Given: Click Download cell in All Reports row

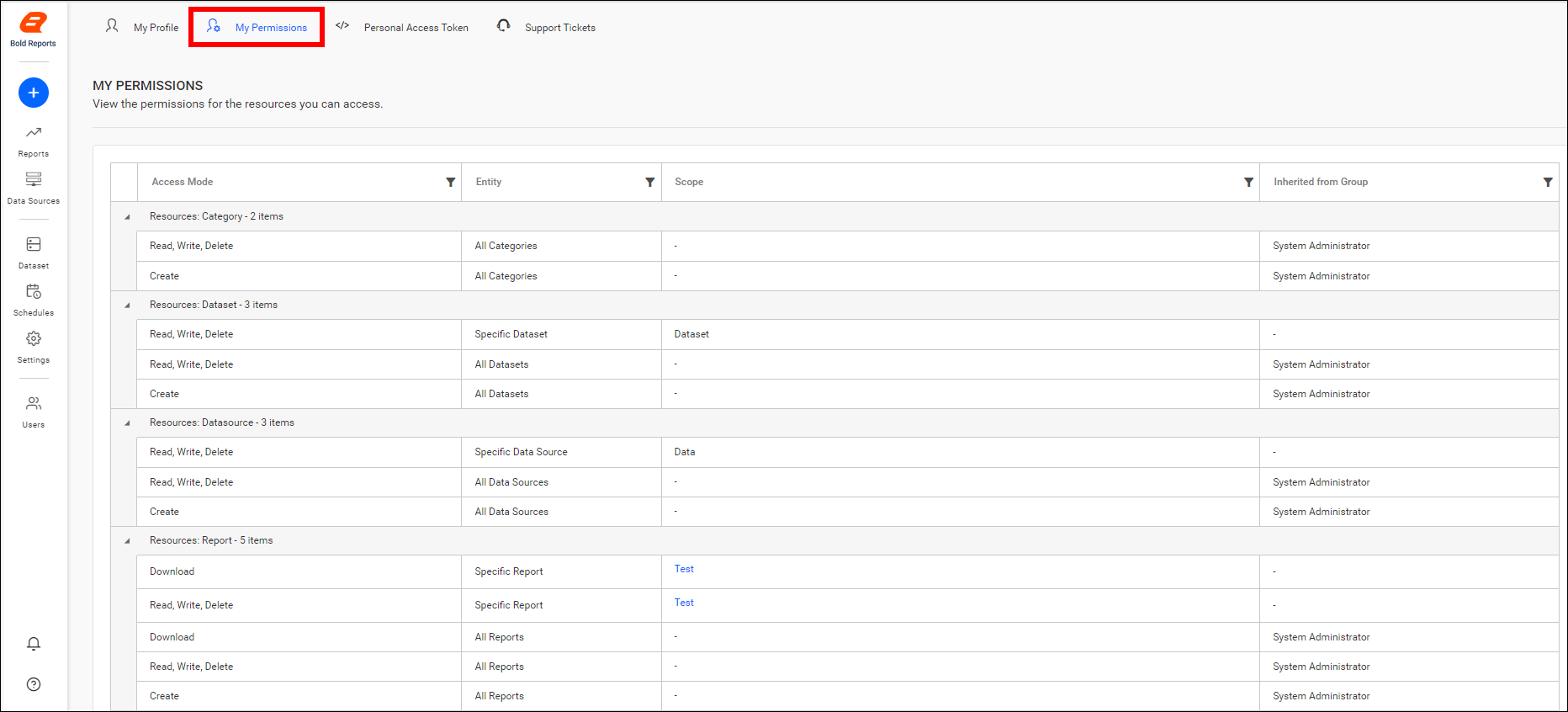Looking at the screenshot, I should coord(299,637).
